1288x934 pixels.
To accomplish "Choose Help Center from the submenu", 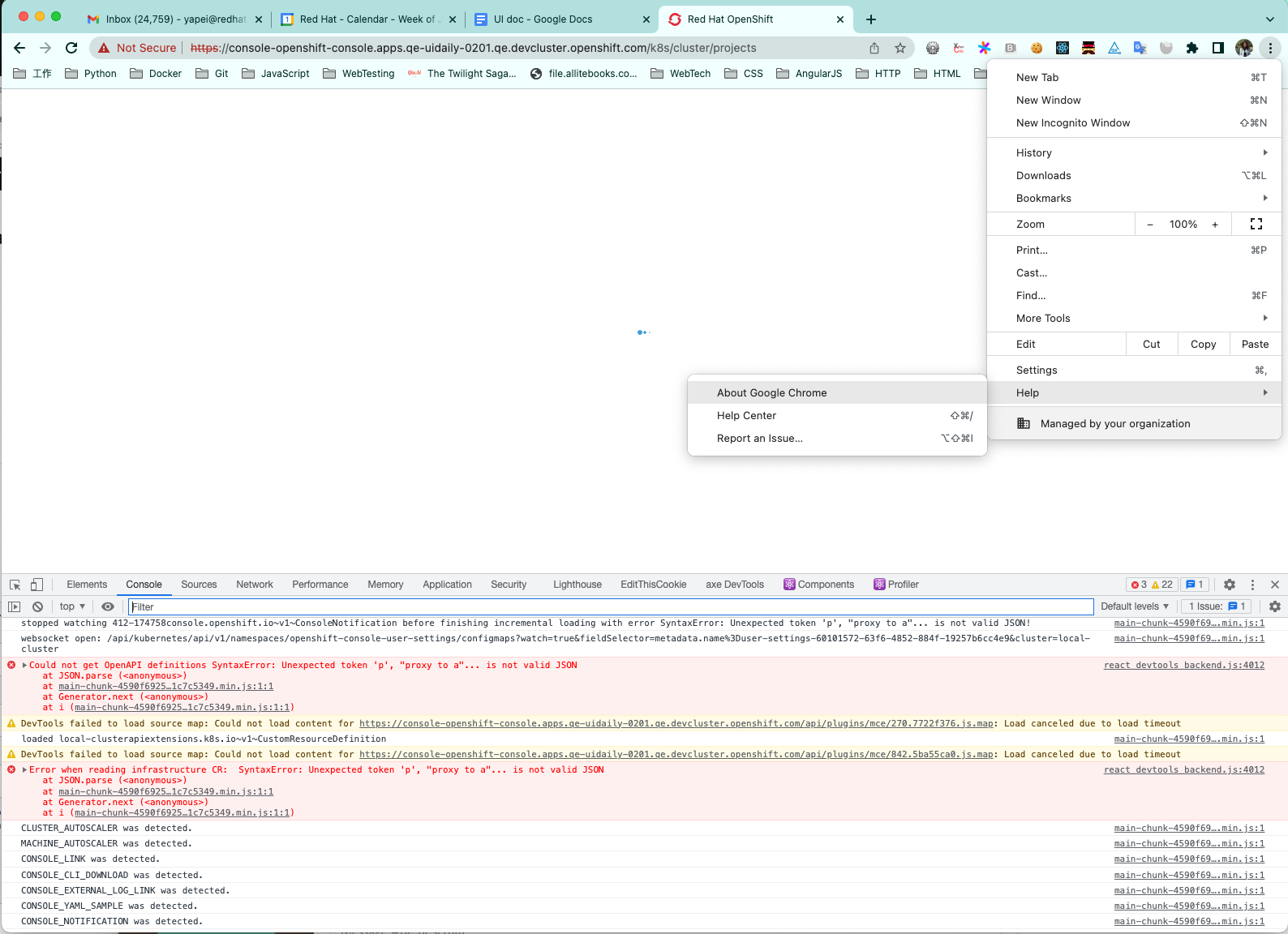I will click(837, 415).
